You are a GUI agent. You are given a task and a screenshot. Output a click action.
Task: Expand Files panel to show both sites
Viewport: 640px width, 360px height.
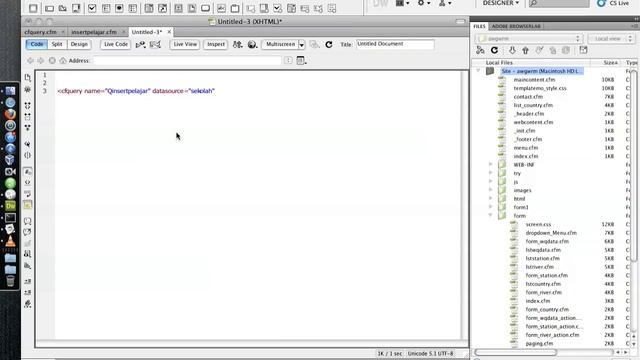583,50
